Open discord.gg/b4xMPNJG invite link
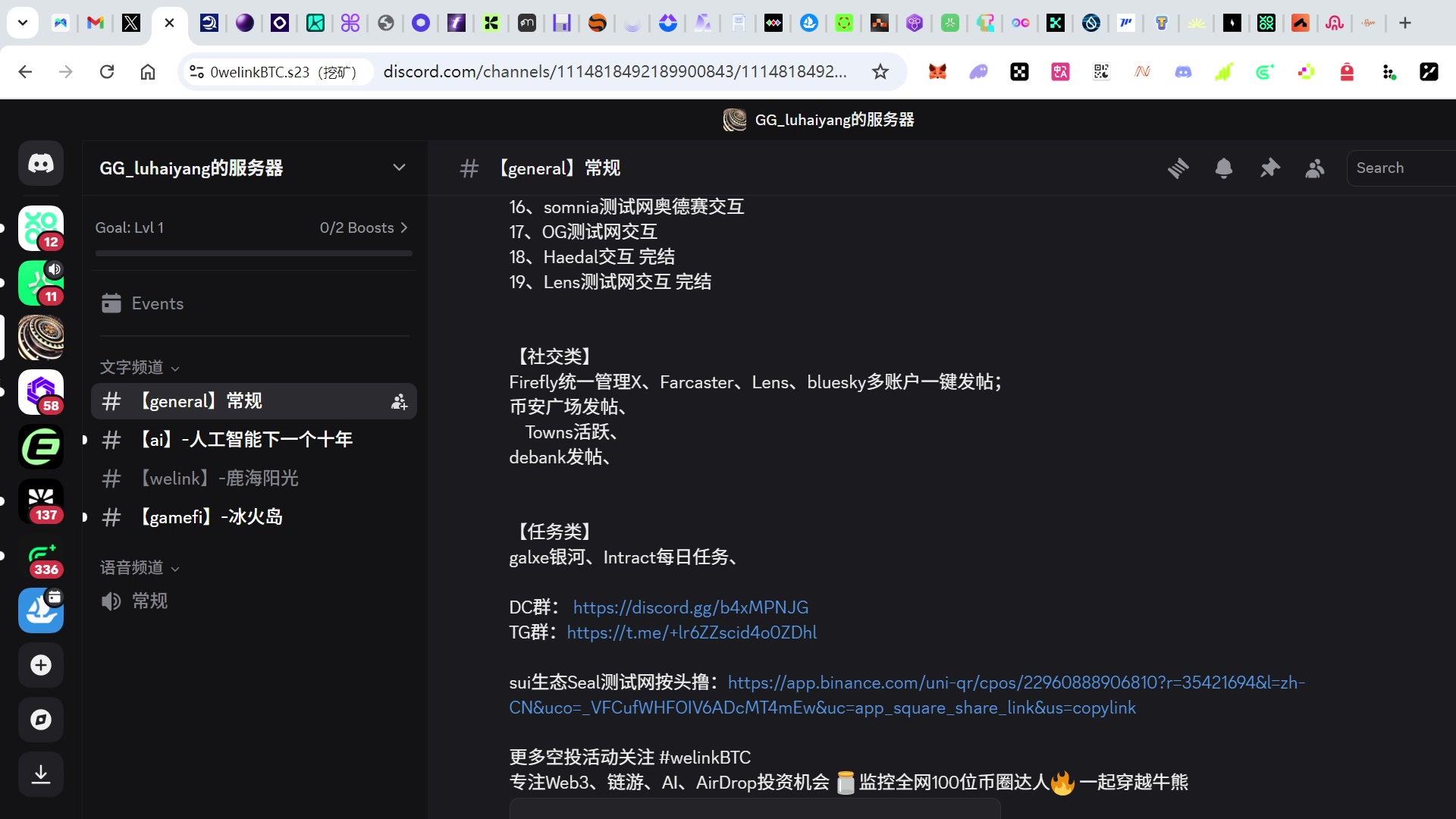Image resolution: width=1456 pixels, height=819 pixels. (x=690, y=607)
